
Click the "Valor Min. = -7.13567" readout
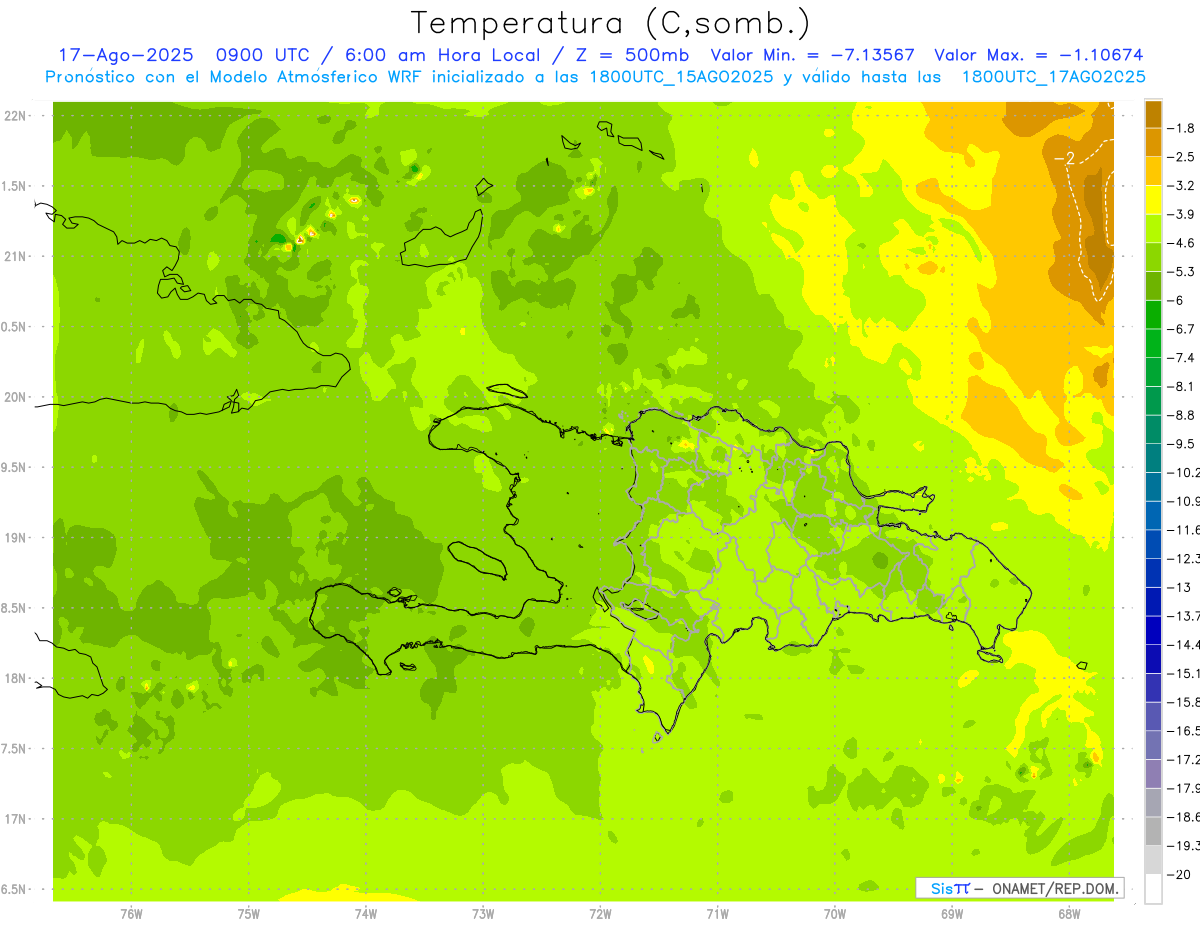pyautogui.click(x=812, y=55)
